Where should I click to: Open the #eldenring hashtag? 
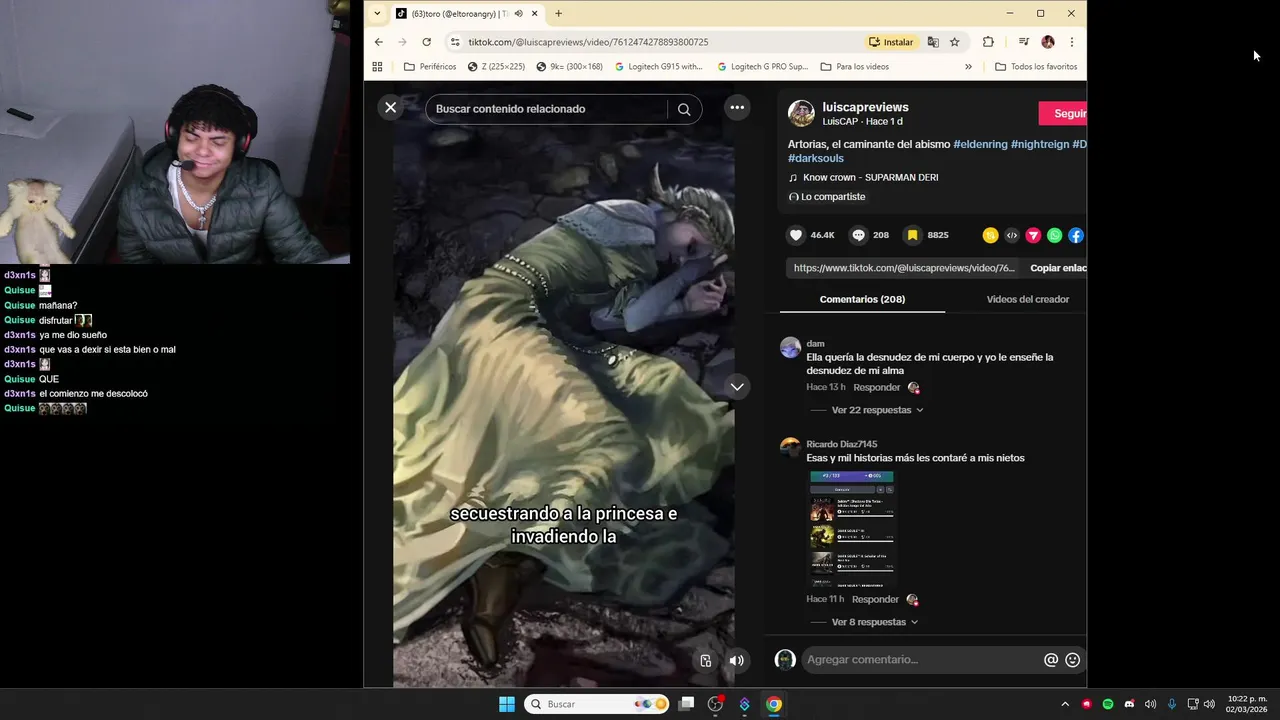click(980, 144)
